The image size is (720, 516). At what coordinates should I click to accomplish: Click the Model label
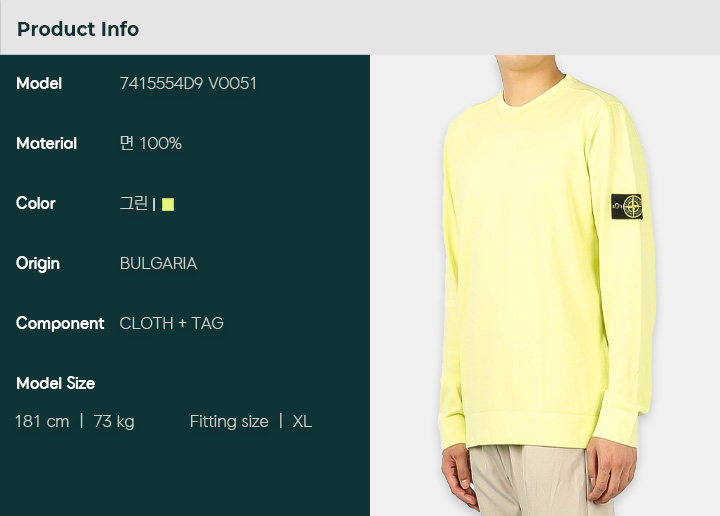point(39,84)
